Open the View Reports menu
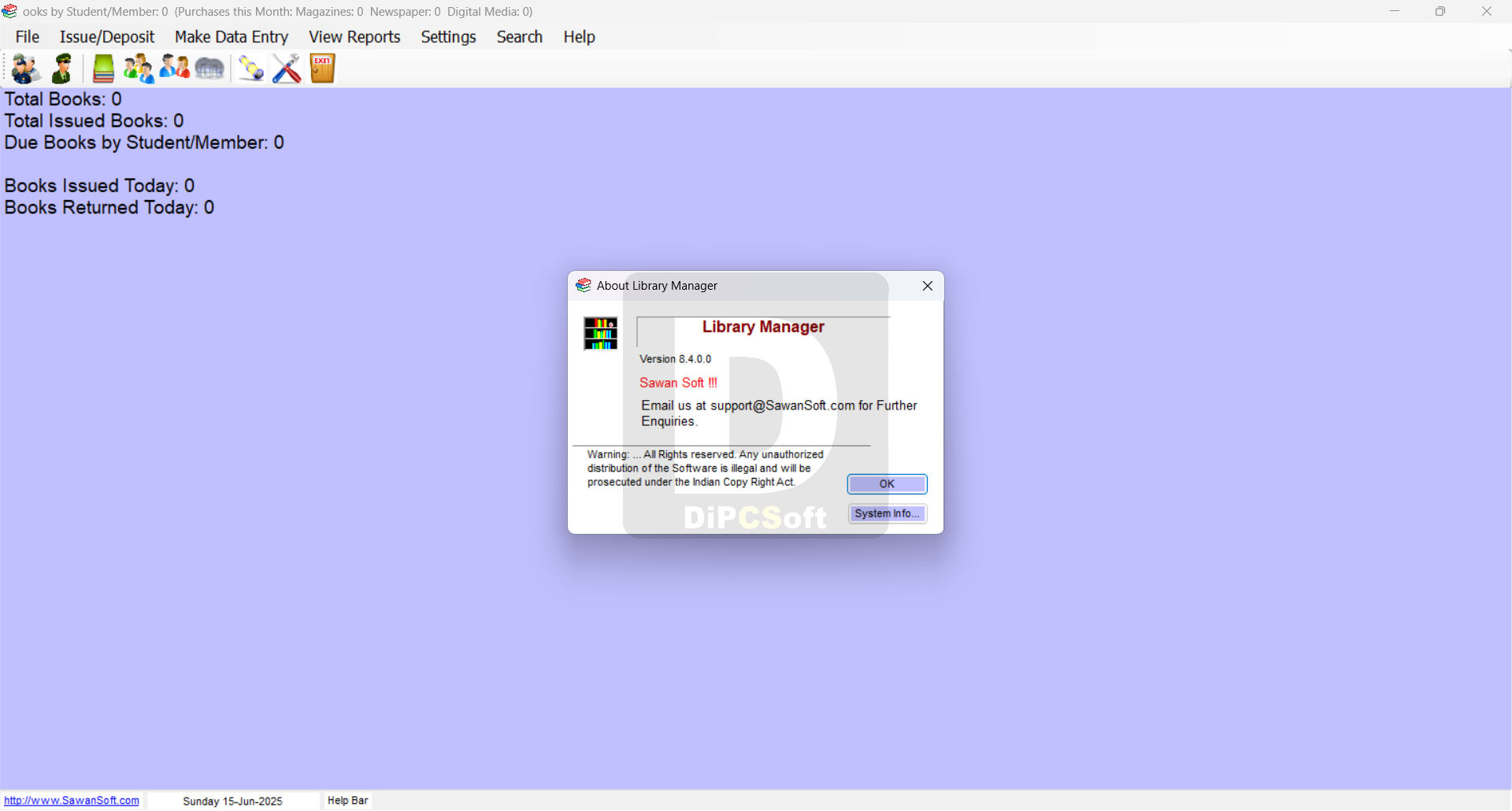The image size is (1512, 811). pyautogui.click(x=354, y=37)
